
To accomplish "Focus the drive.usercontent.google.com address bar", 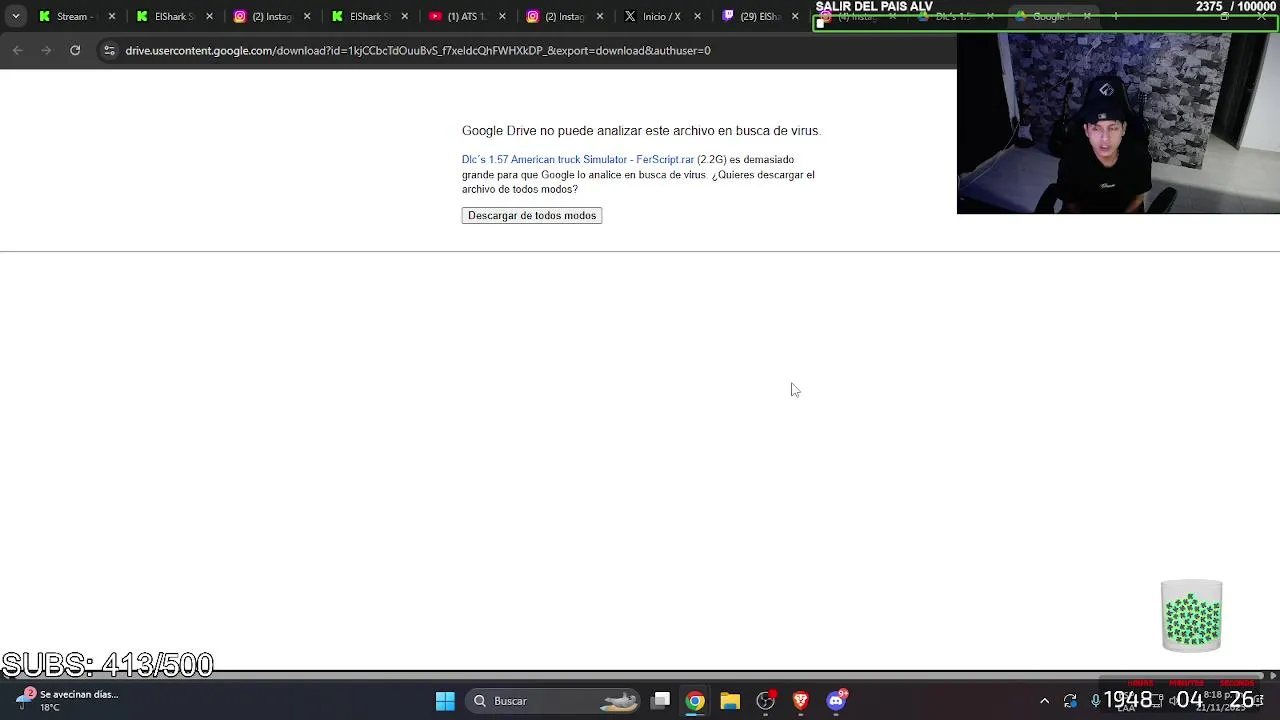I will (418, 50).
